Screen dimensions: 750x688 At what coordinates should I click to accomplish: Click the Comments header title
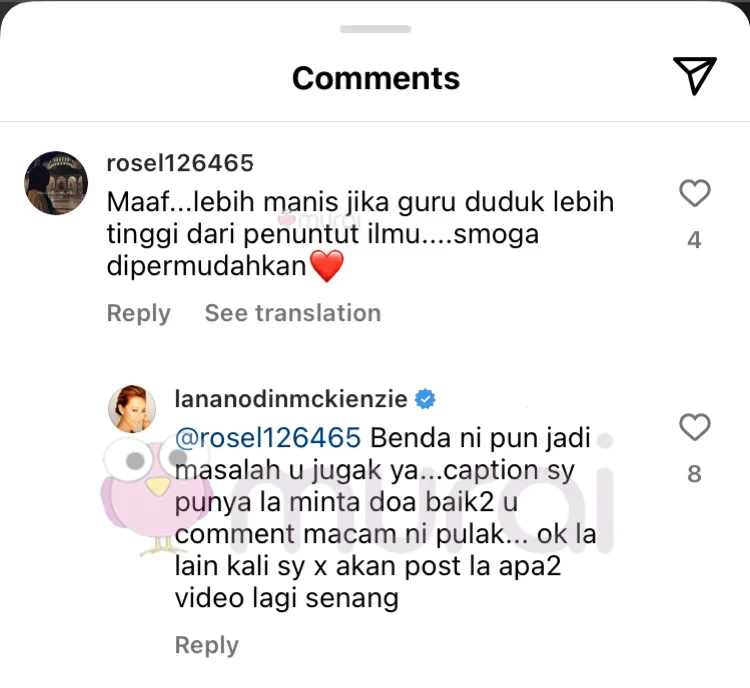(376, 78)
